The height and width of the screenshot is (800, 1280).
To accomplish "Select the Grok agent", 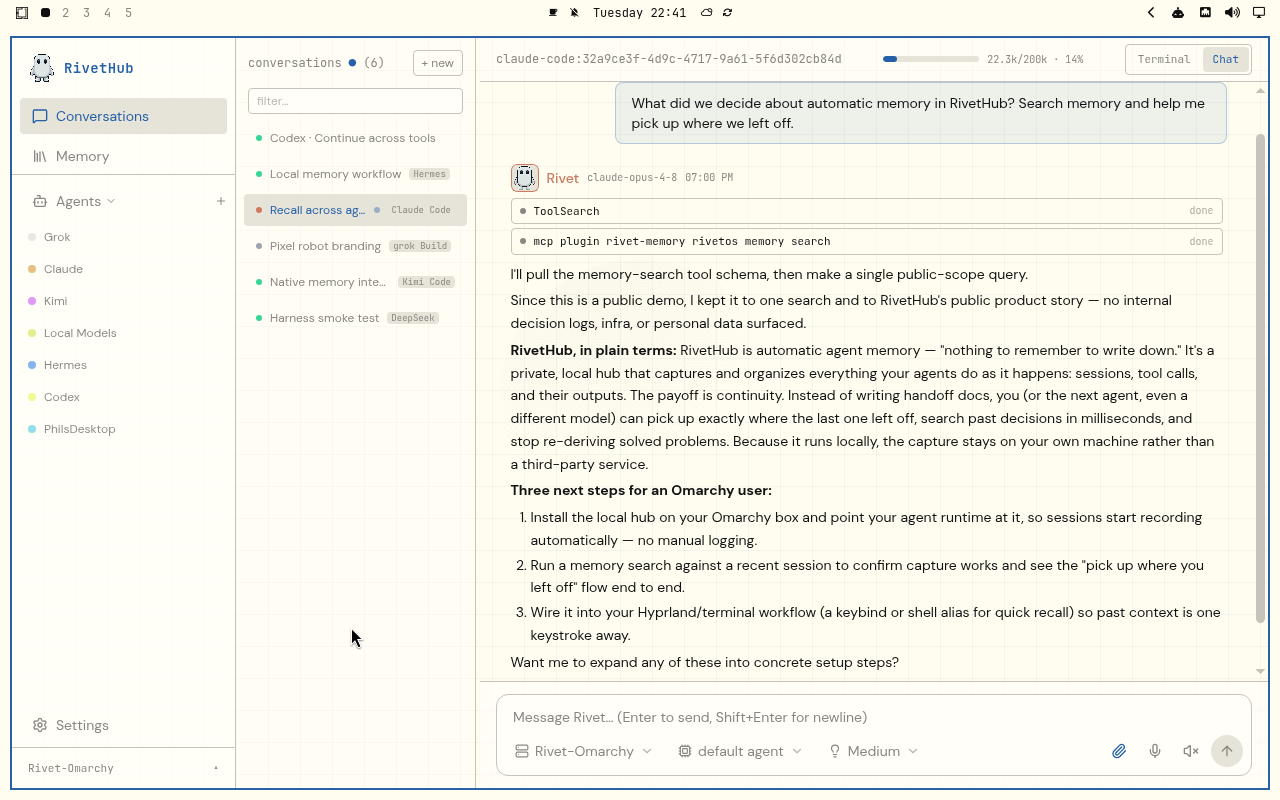I will click(x=57, y=237).
